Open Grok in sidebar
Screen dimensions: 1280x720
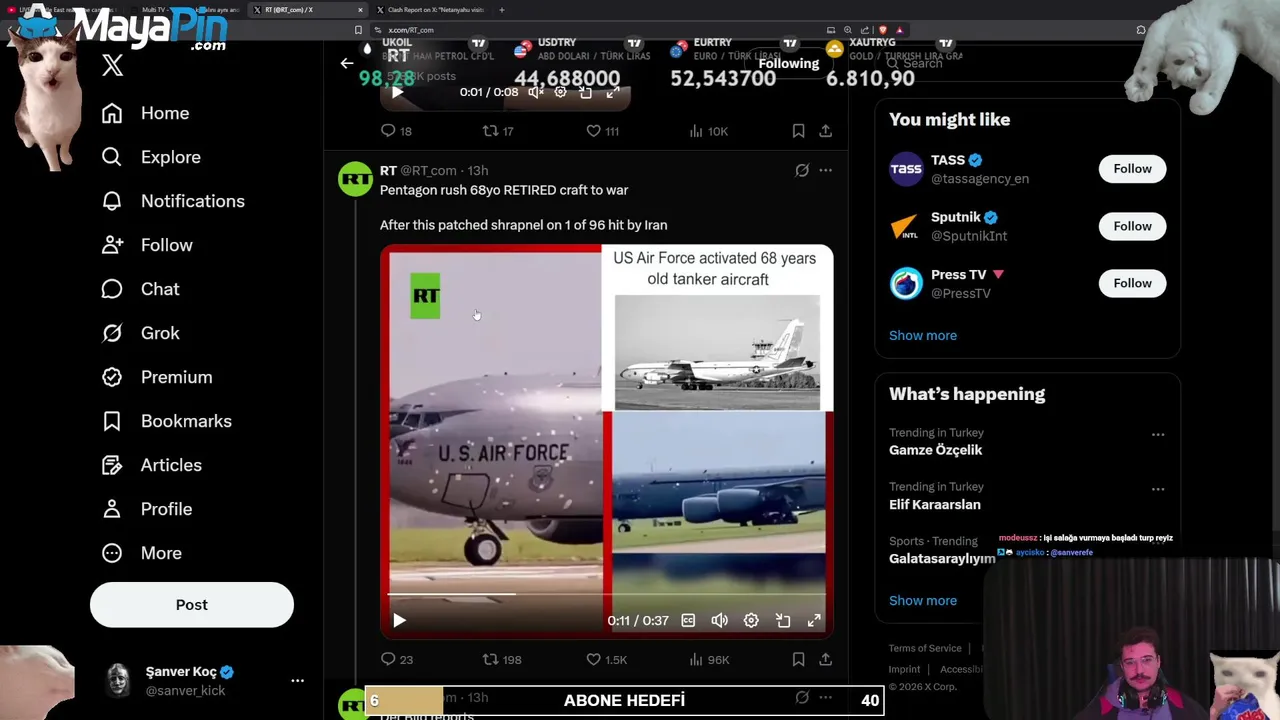pyautogui.click(x=140, y=333)
